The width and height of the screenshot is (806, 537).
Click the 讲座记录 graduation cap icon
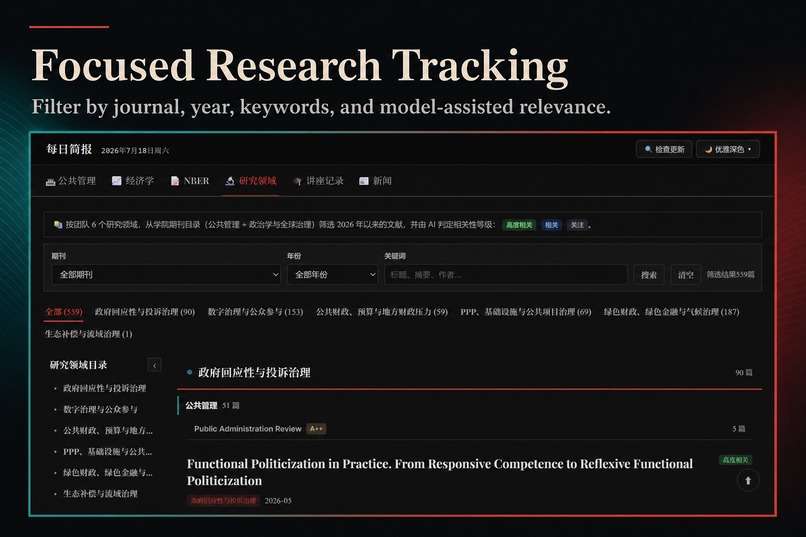[297, 181]
